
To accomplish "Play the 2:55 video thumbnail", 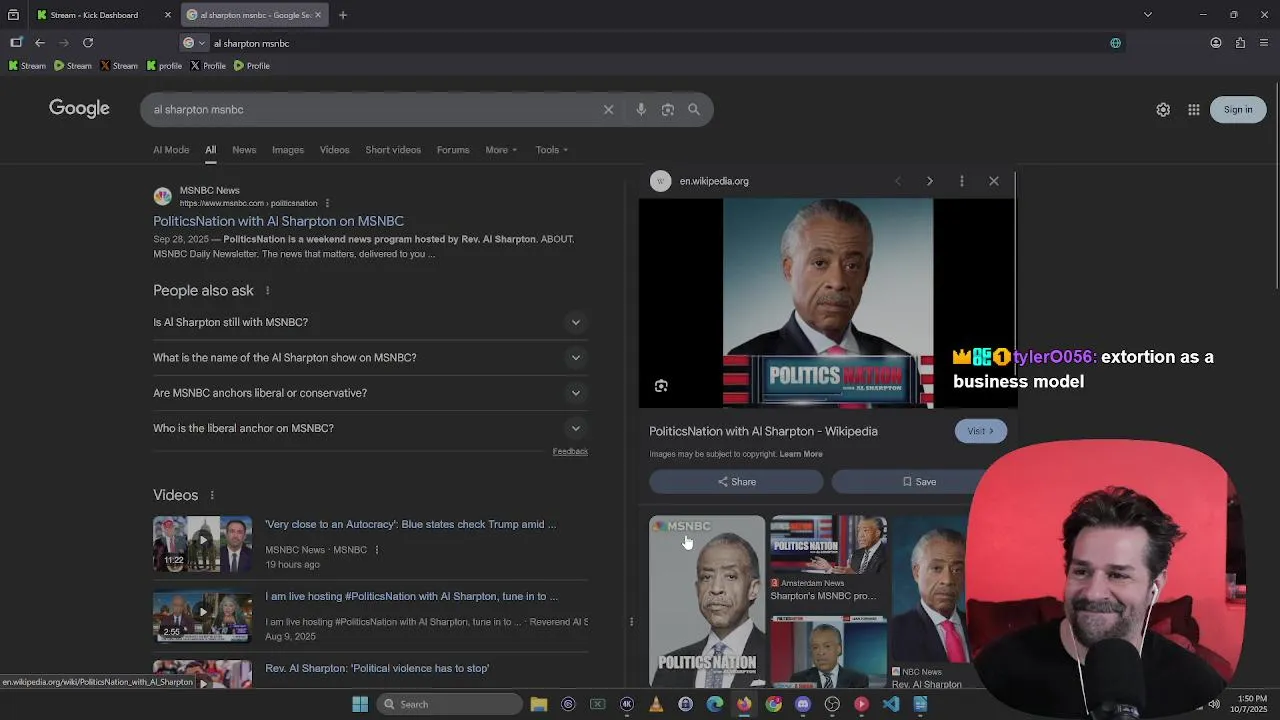I will pos(203,616).
